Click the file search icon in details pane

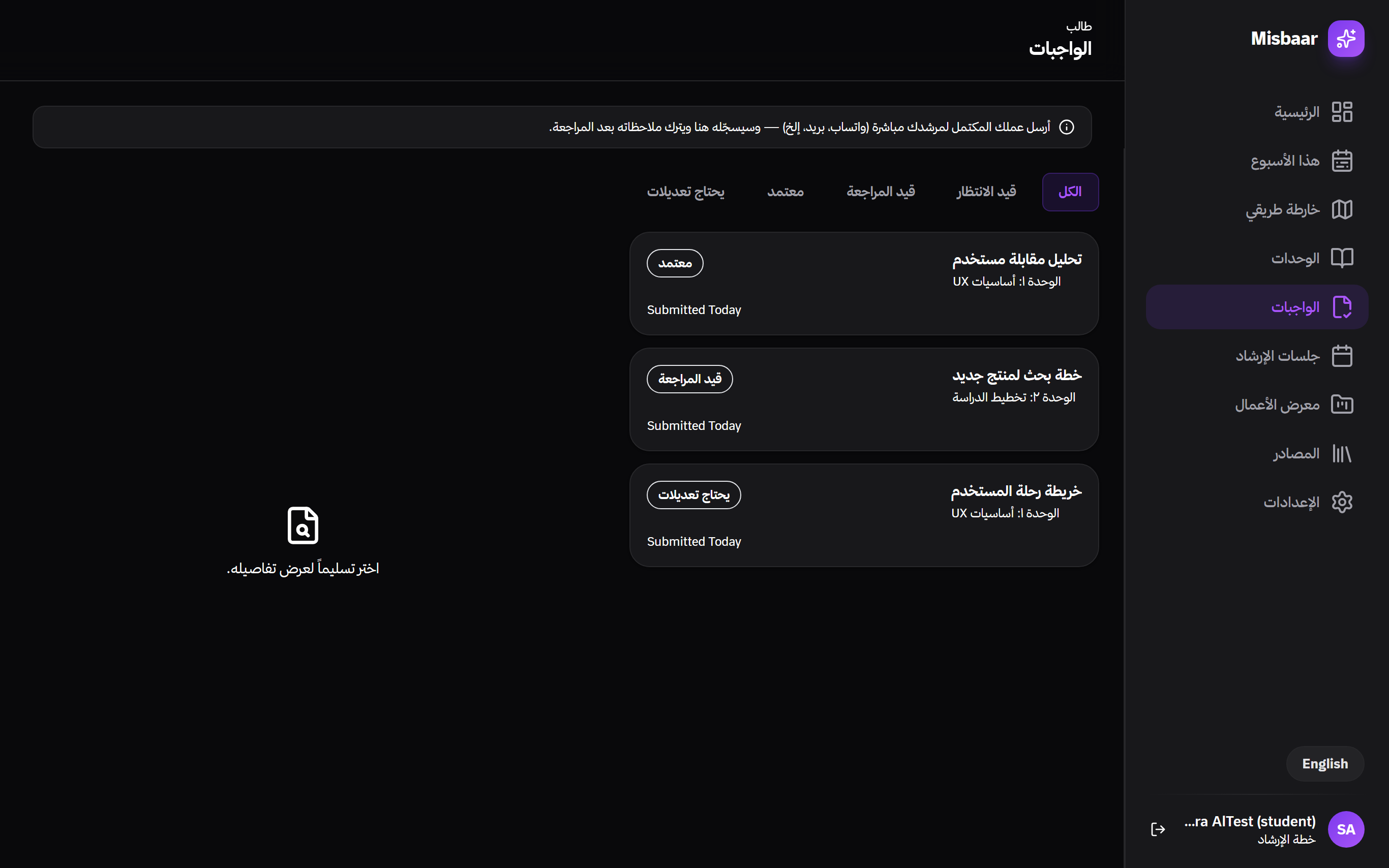[303, 525]
